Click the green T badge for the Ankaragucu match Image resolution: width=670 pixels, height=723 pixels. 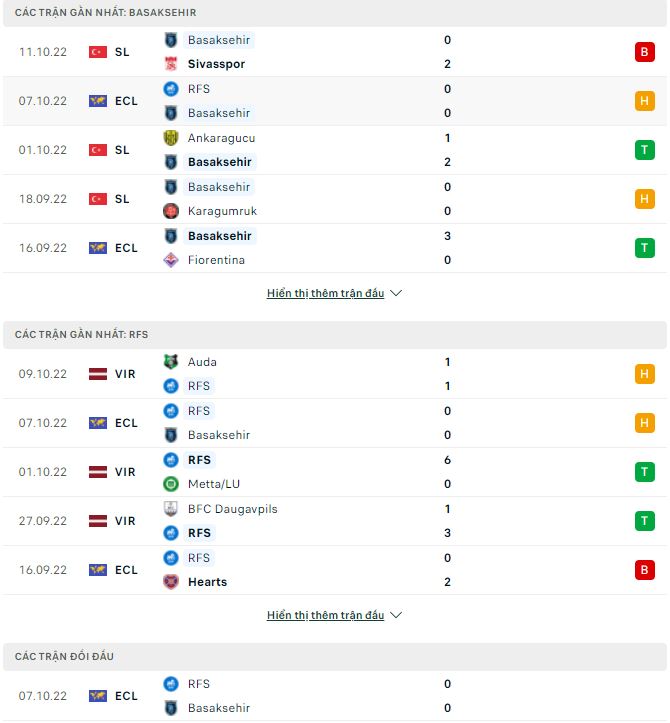644,150
